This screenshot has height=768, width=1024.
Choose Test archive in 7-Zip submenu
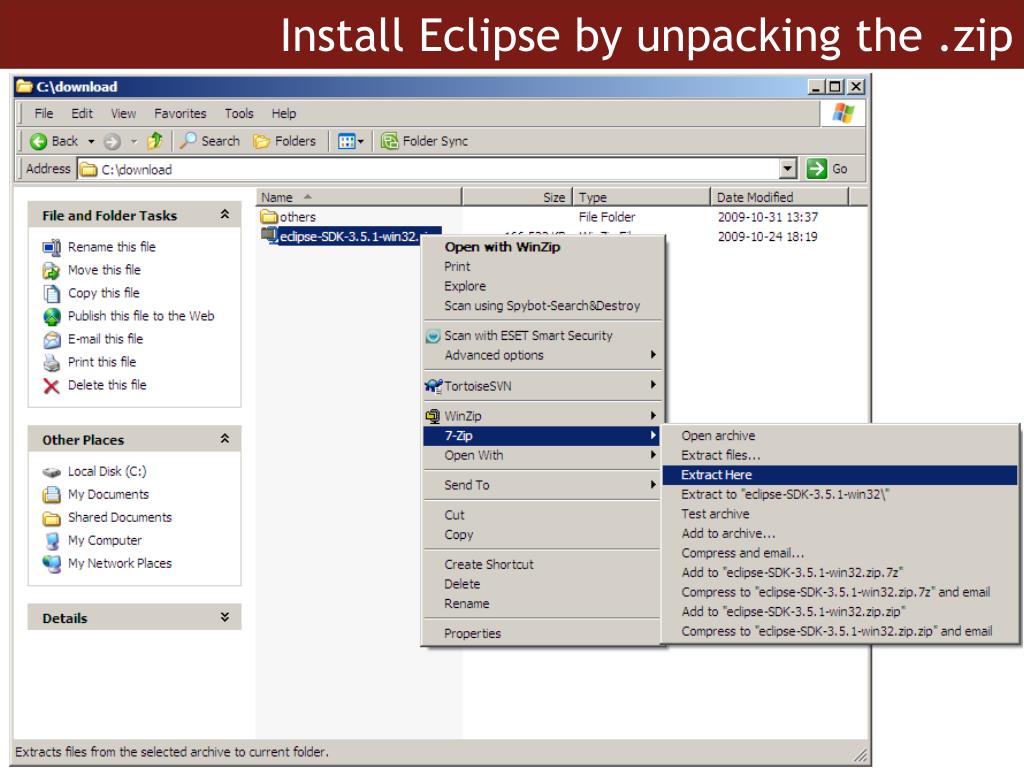tap(840, 514)
